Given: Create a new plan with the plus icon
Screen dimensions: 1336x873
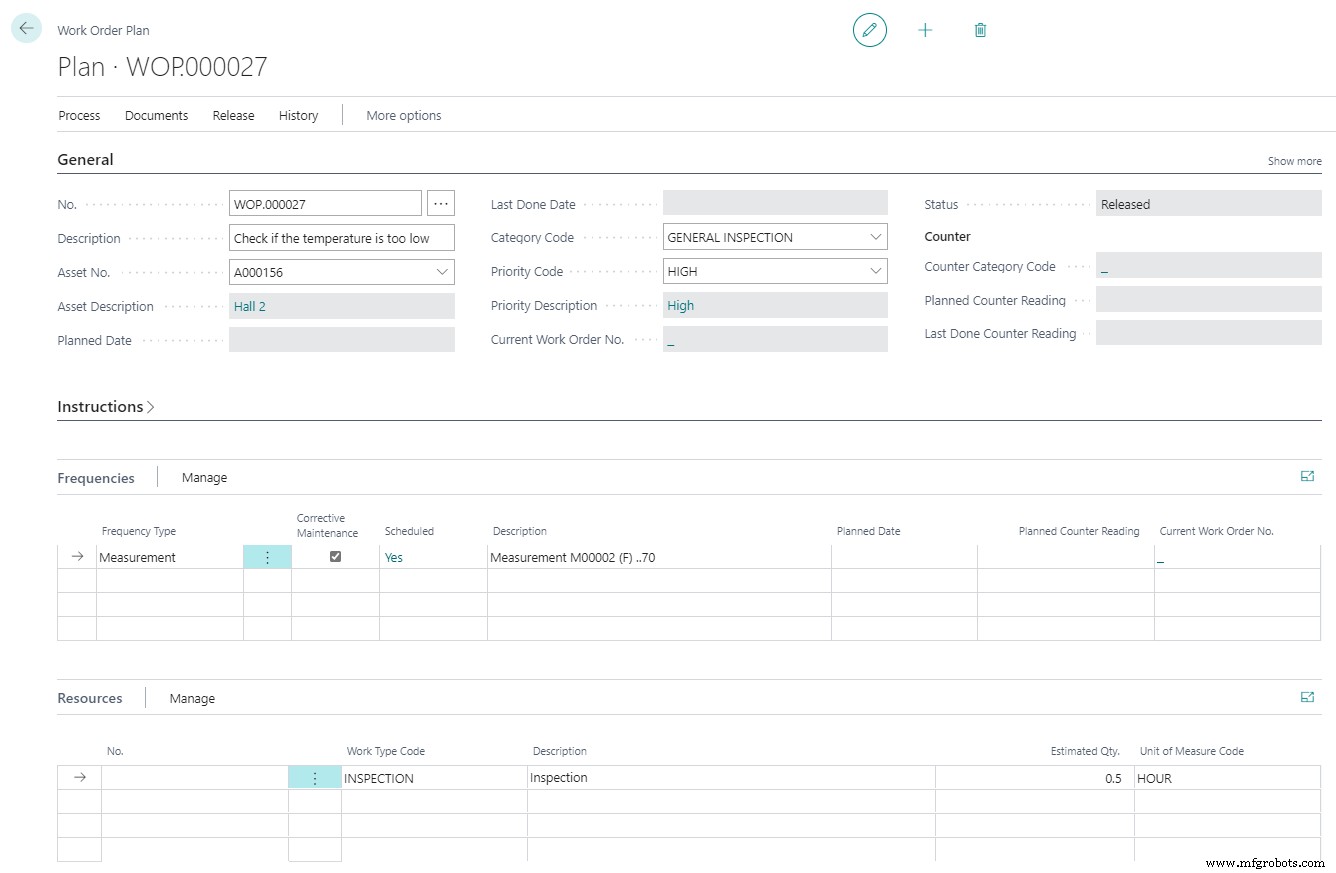Looking at the screenshot, I should point(925,29).
